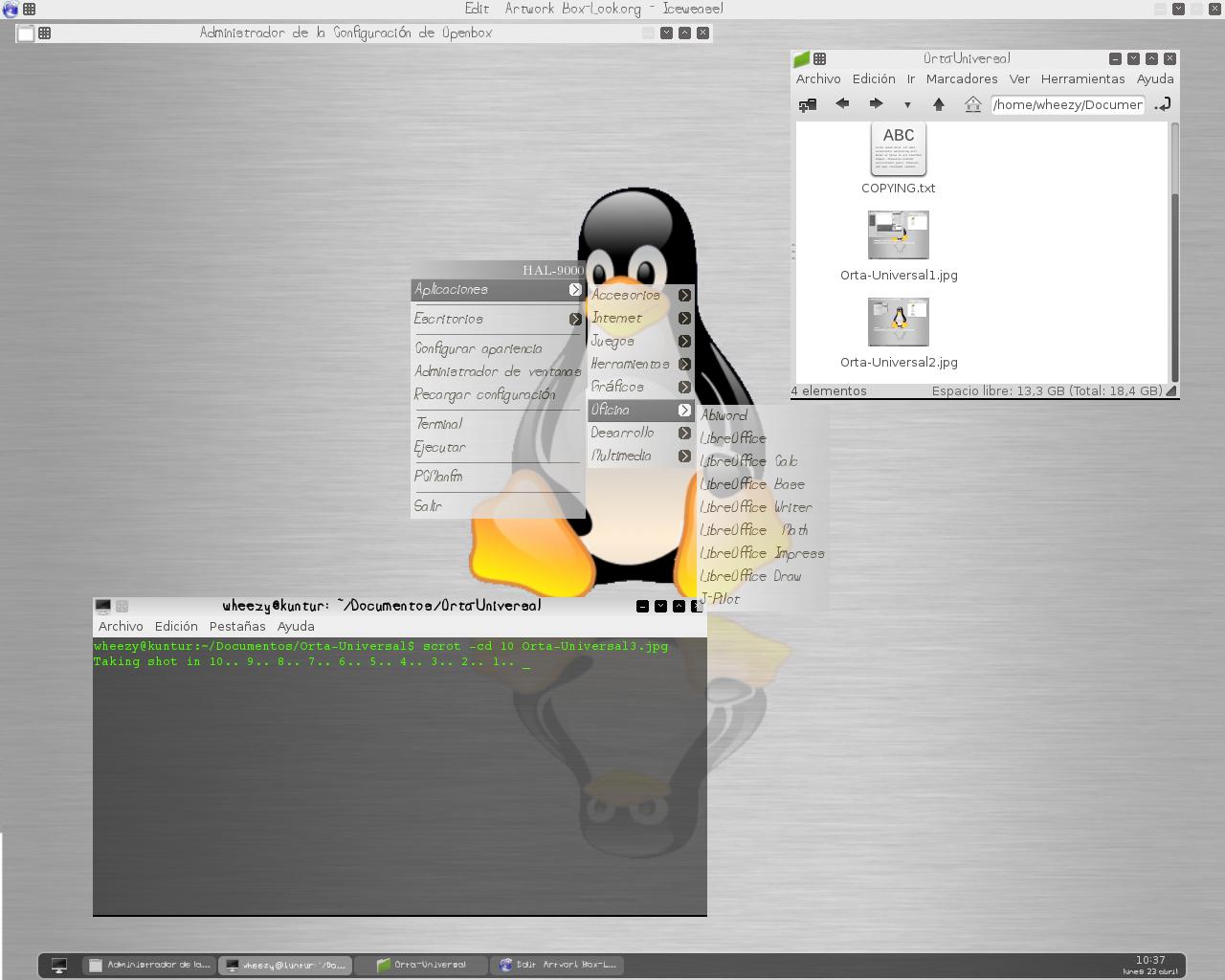Open the Marcadores menu in file manager
The image size is (1225, 980).
[x=962, y=78]
